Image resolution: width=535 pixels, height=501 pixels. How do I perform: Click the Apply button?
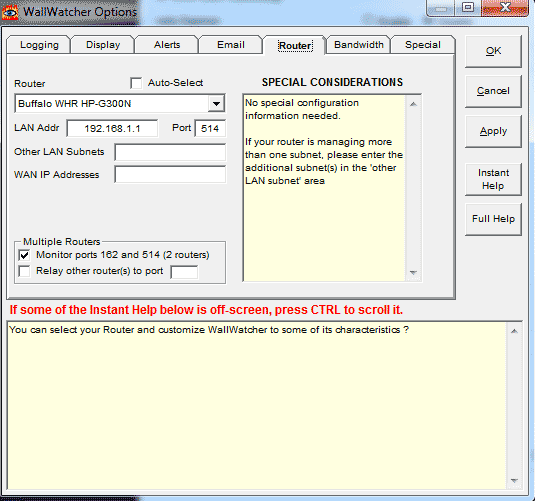493,131
